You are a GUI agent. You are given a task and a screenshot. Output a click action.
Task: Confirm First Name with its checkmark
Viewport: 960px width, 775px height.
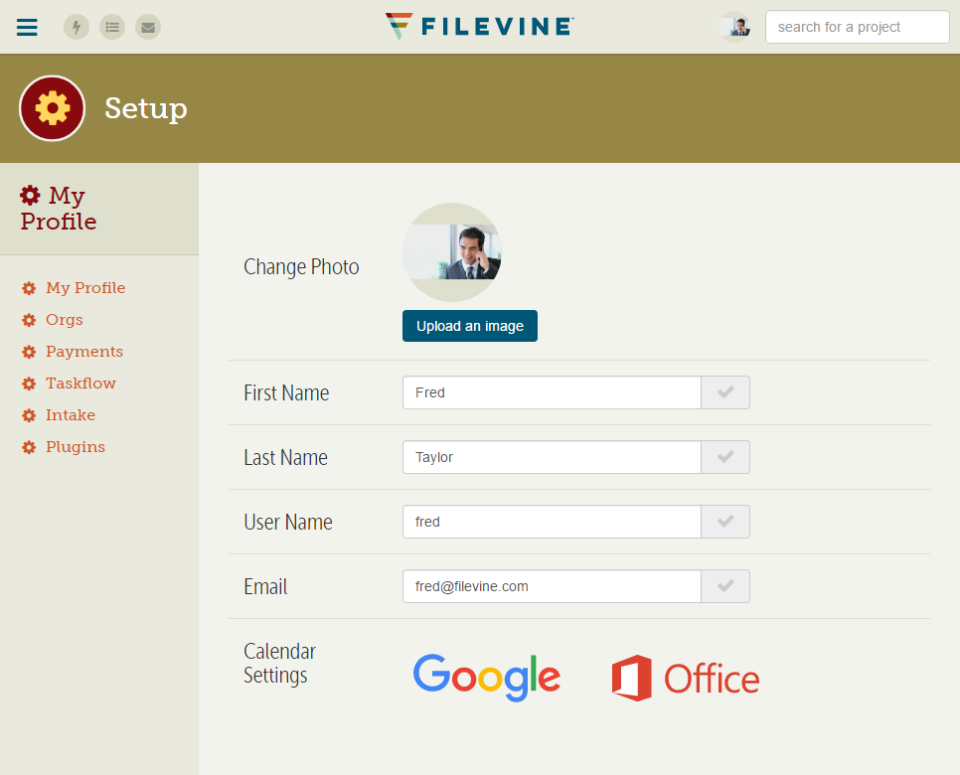tap(726, 392)
